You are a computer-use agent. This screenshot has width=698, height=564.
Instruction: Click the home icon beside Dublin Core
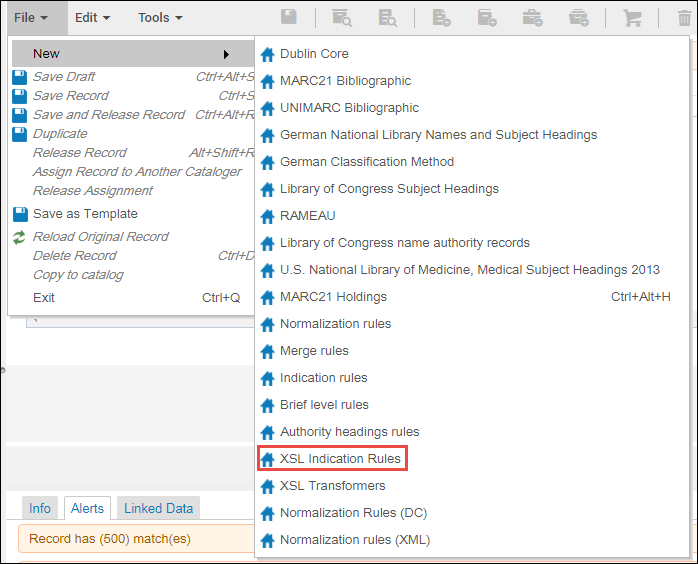[267, 54]
